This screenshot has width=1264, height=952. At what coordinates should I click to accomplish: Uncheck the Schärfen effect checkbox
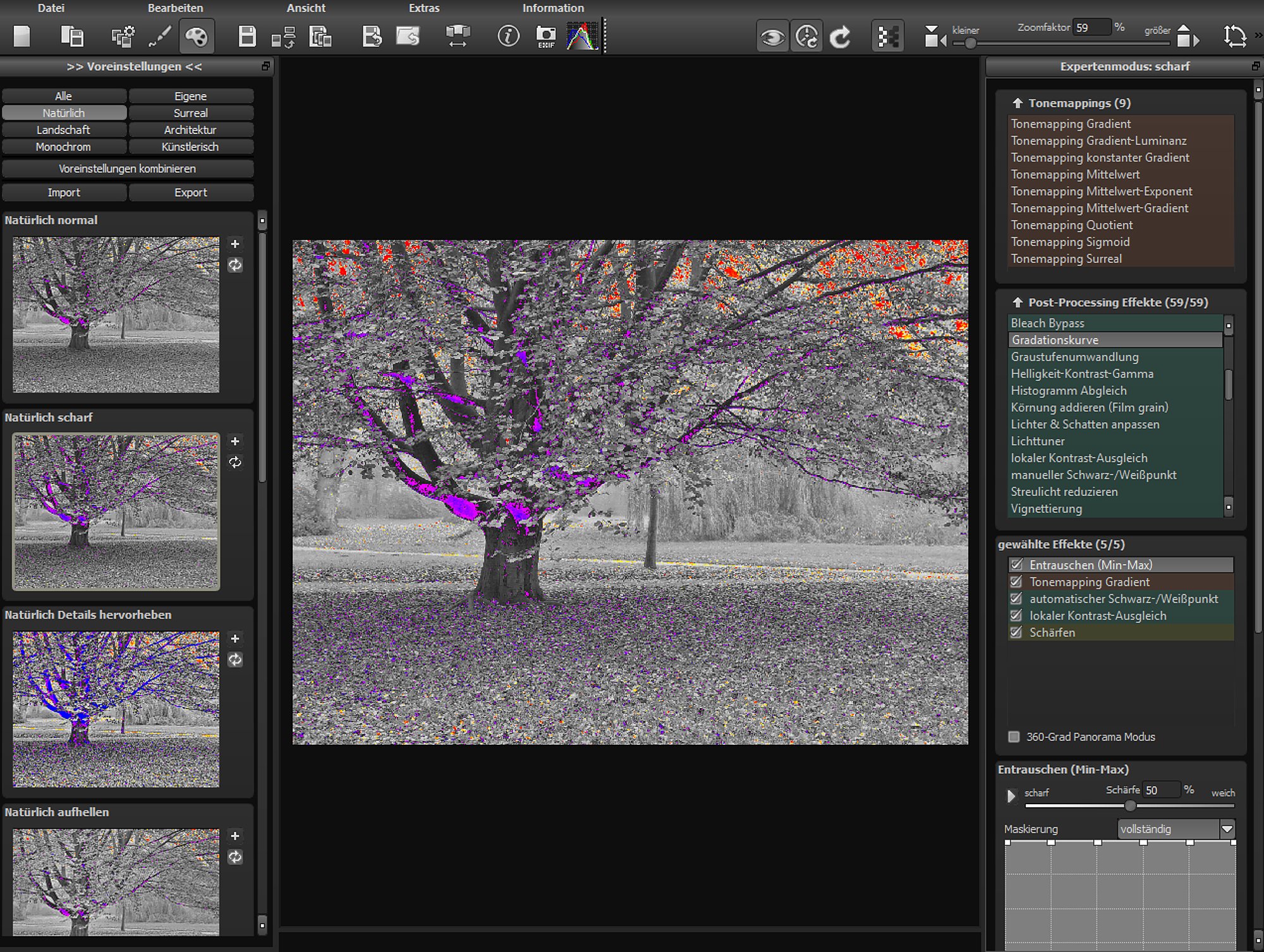pyautogui.click(x=1016, y=632)
